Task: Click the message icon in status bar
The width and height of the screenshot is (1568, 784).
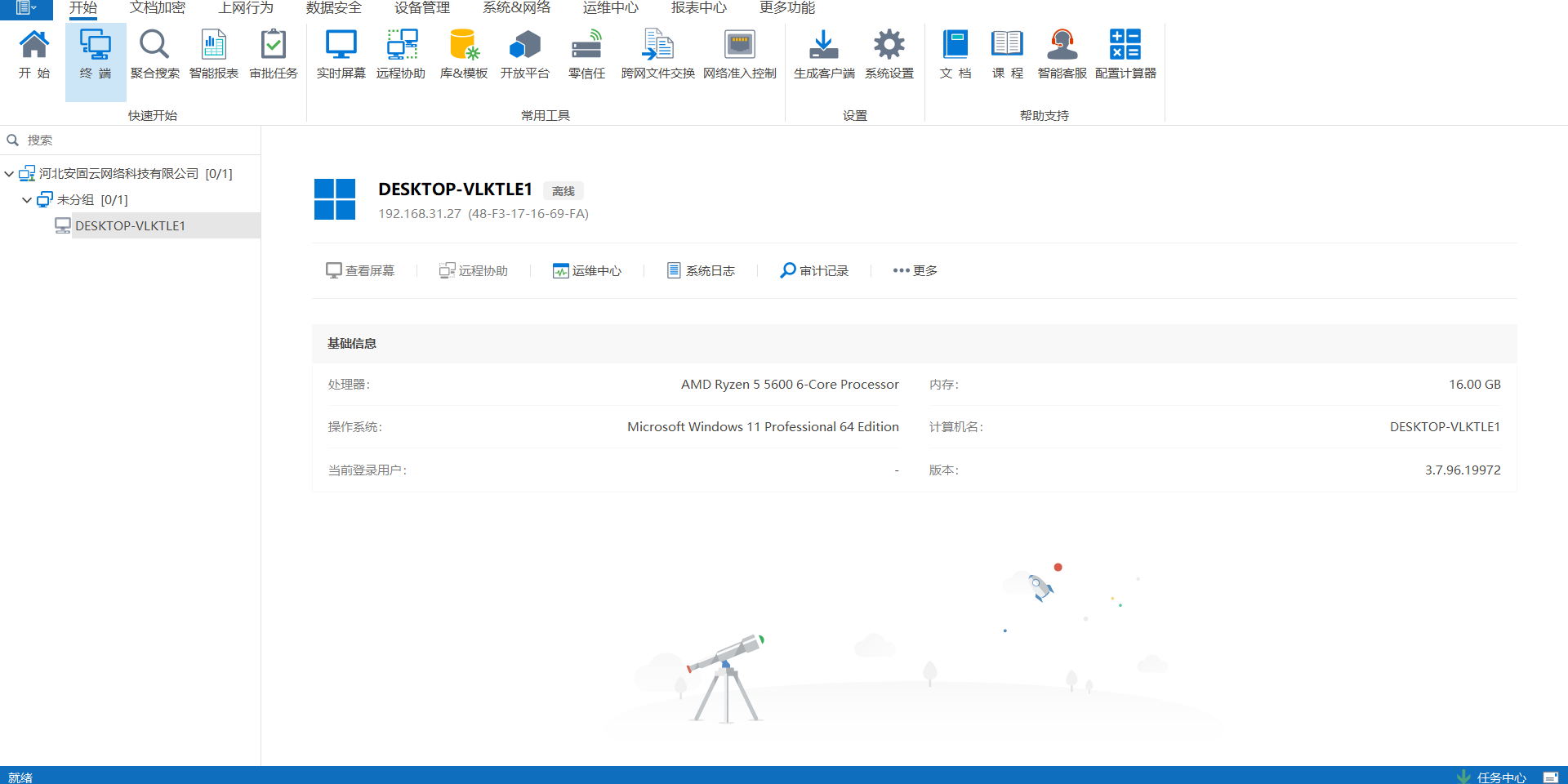Action: click(x=1551, y=777)
